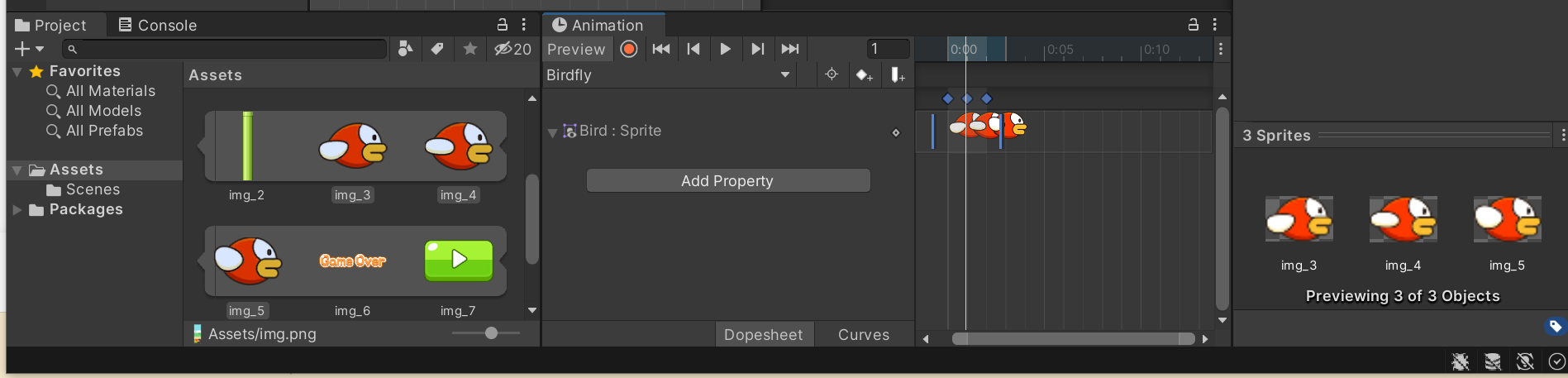
Task: Open the Birdfly clip dropdown
Action: coord(668,74)
